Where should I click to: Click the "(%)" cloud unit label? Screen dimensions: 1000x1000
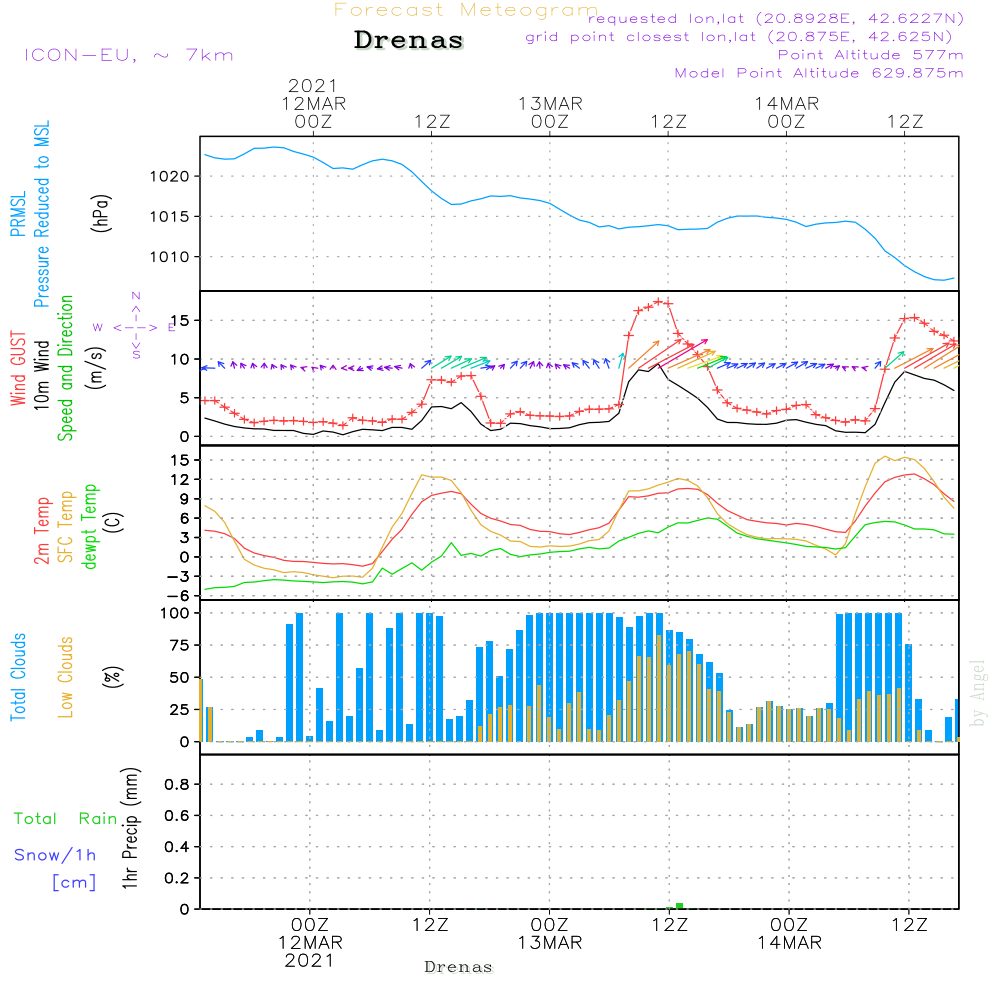[114, 677]
